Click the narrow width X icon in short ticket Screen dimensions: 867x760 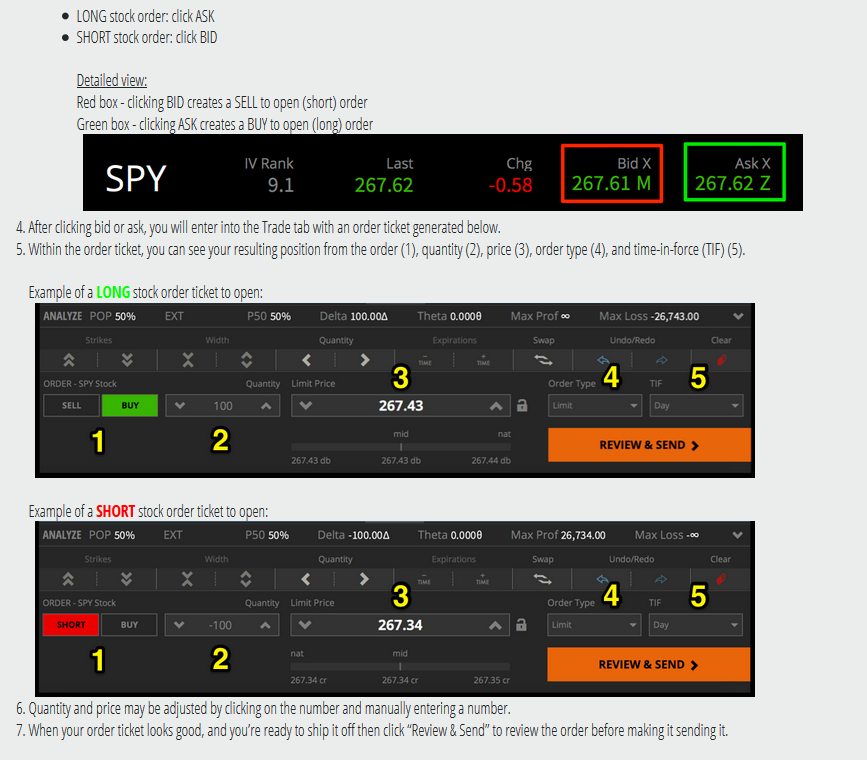click(x=187, y=579)
